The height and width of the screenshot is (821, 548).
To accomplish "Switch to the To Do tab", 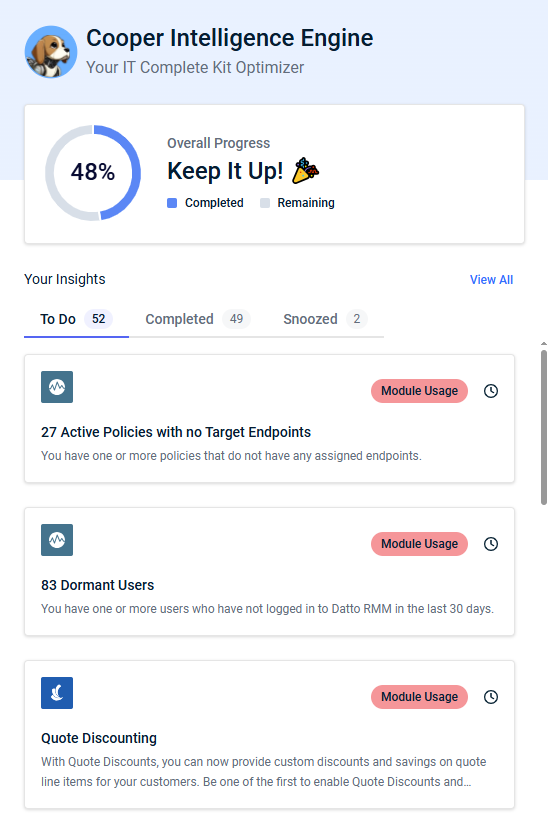I will (x=76, y=319).
